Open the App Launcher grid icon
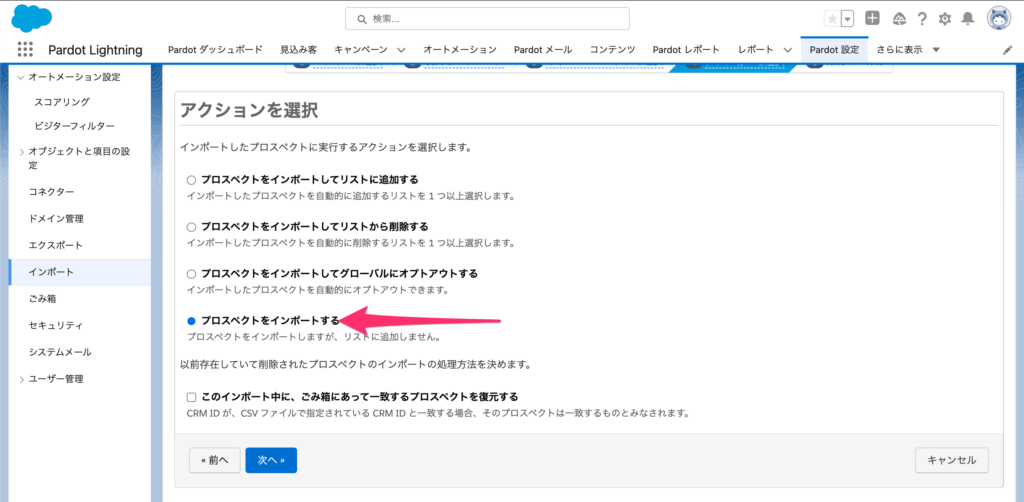This screenshot has height=502, width=1024. pyautogui.click(x=25, y=50)
